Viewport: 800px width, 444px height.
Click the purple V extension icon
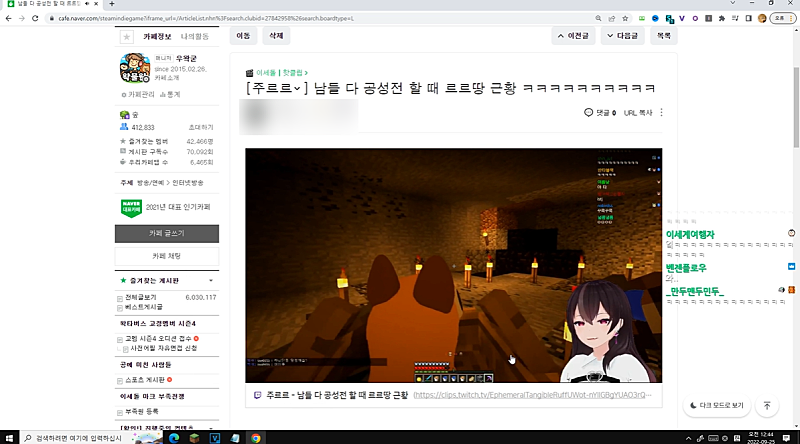point(682,18)
